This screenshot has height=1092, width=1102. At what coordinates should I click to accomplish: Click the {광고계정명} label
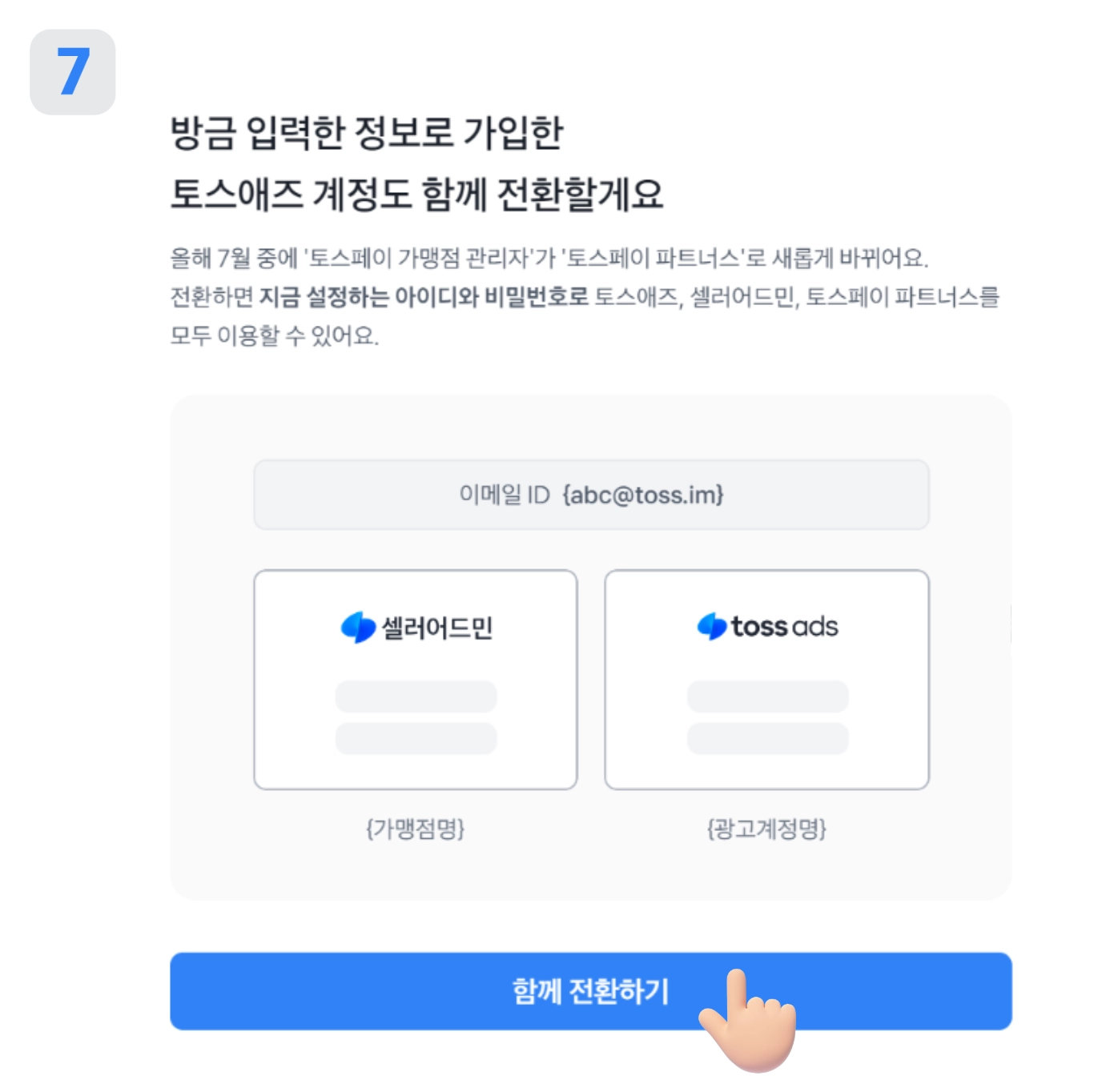click(766, 828)
